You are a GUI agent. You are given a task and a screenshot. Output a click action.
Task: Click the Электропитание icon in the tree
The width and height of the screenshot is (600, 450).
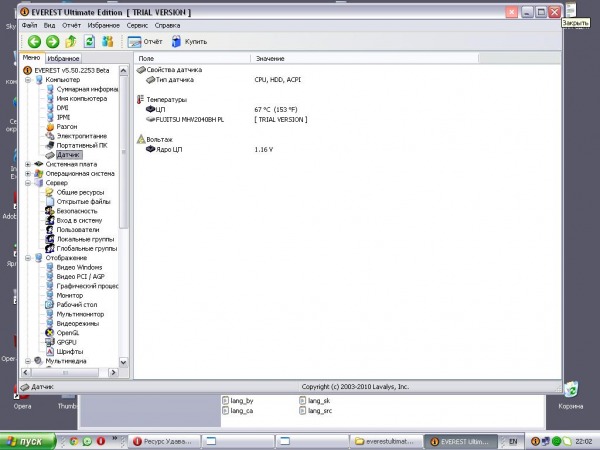point(50,136)
